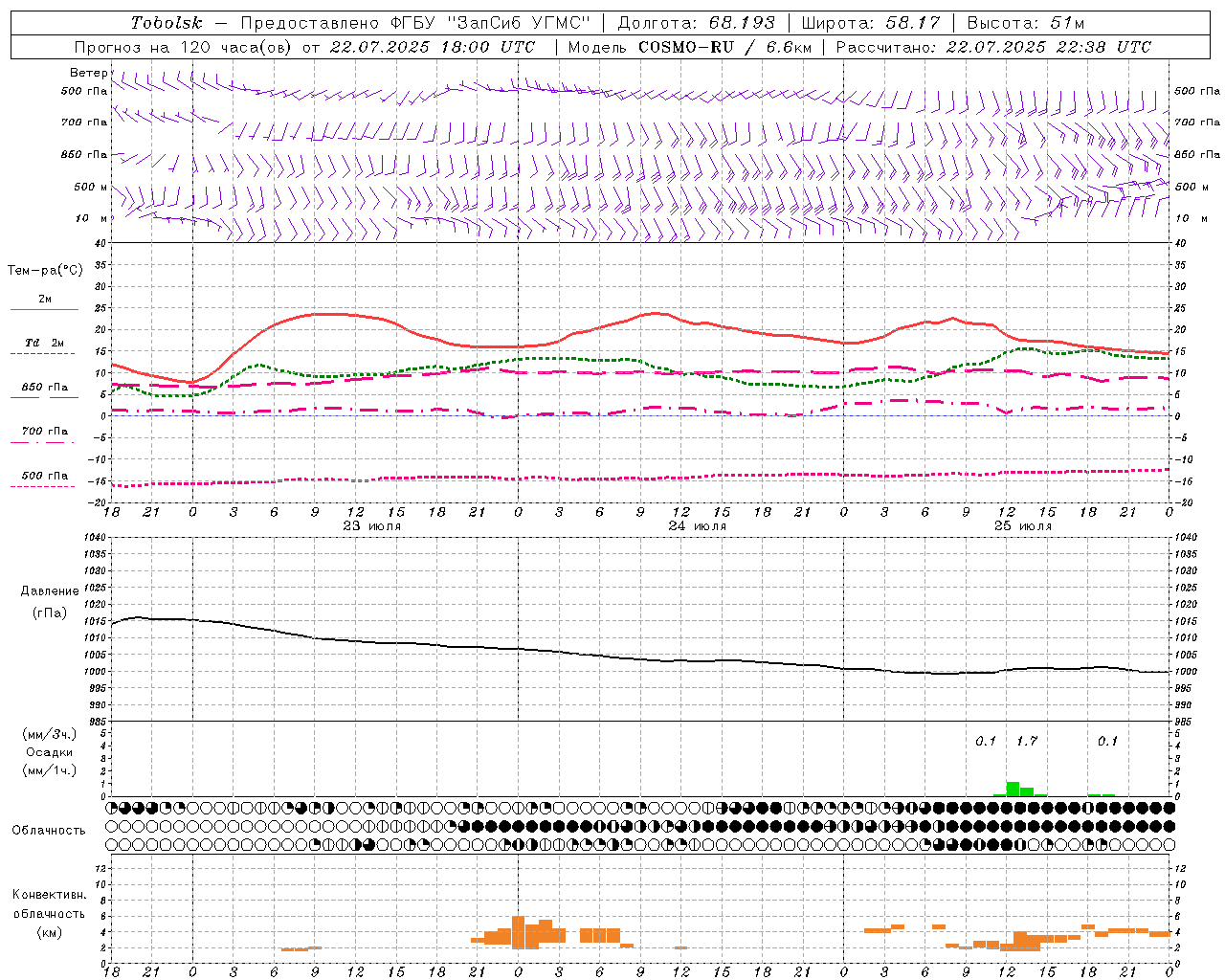Click the 'Модель COSMO-RU / 6.6км' model label

(x=690, y=47)
